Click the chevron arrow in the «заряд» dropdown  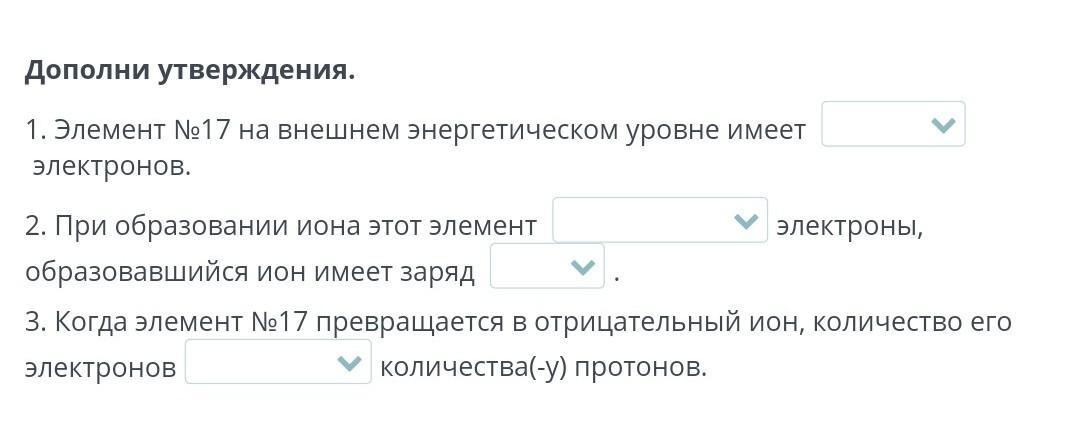click(583, 267)
